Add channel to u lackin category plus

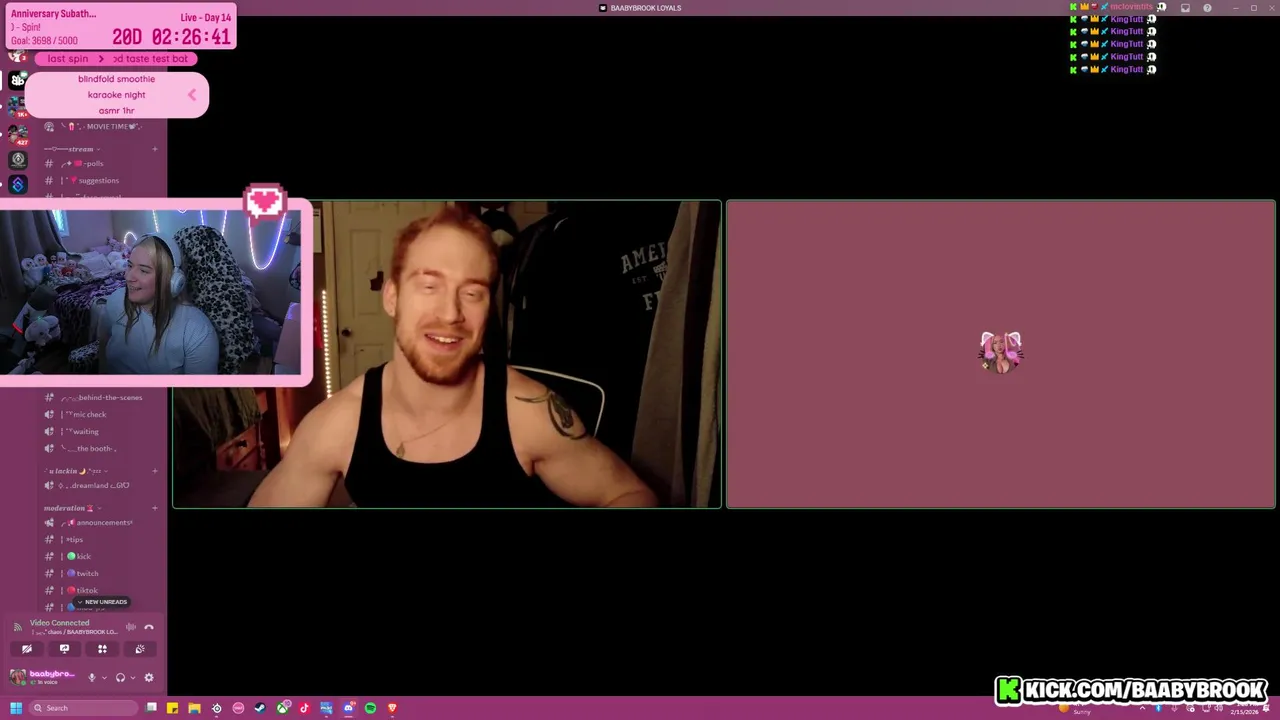click(x=155, y=470)
